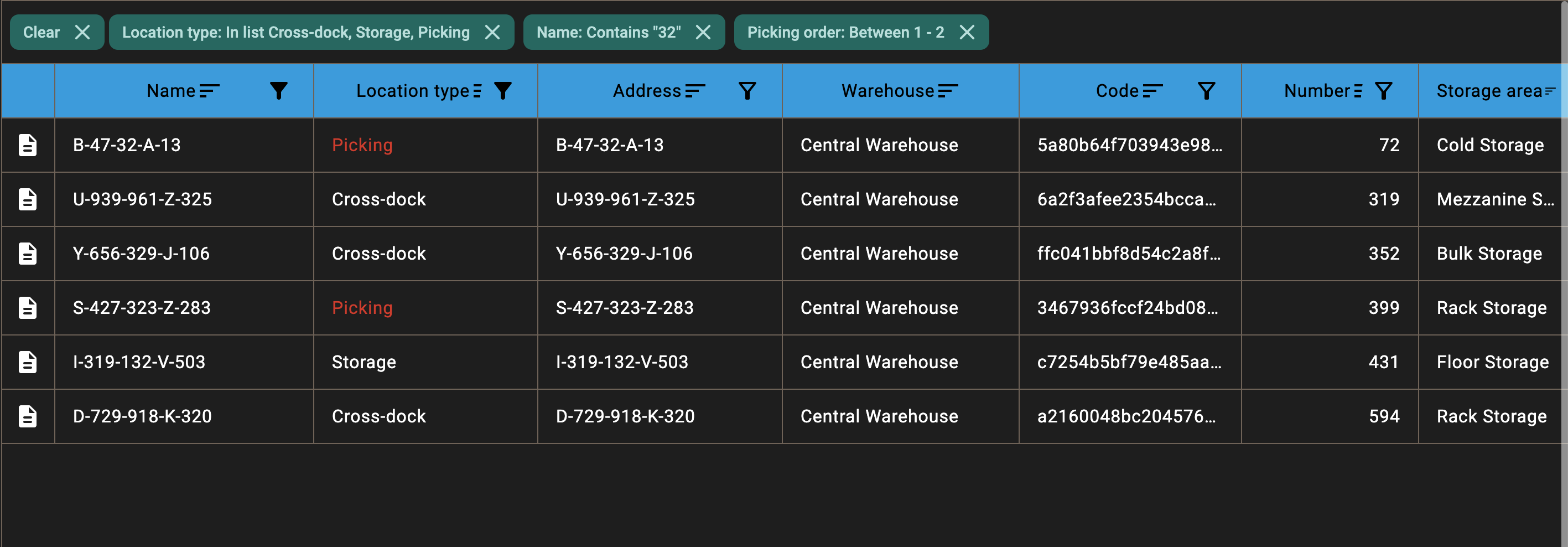Click the Warehouse column header
This screenshot has height=547, width=1568.
tap(900, 91)
